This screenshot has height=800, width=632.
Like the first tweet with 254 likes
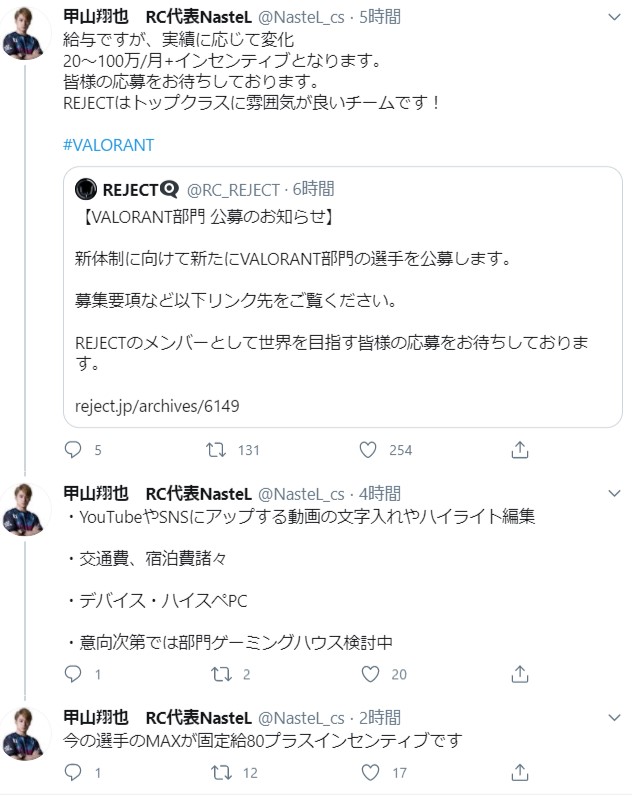pos(367,450)
